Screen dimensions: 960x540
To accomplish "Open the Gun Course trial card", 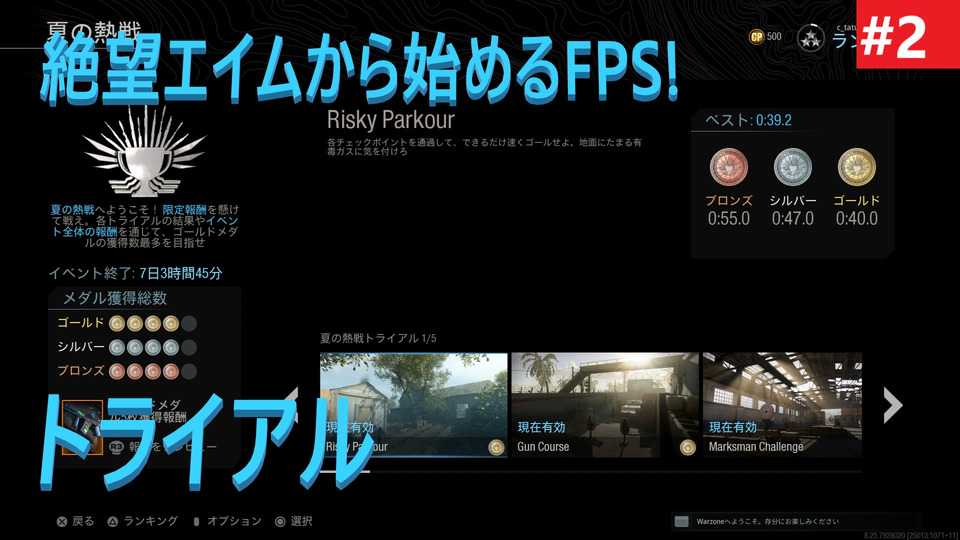I will 605,405.
